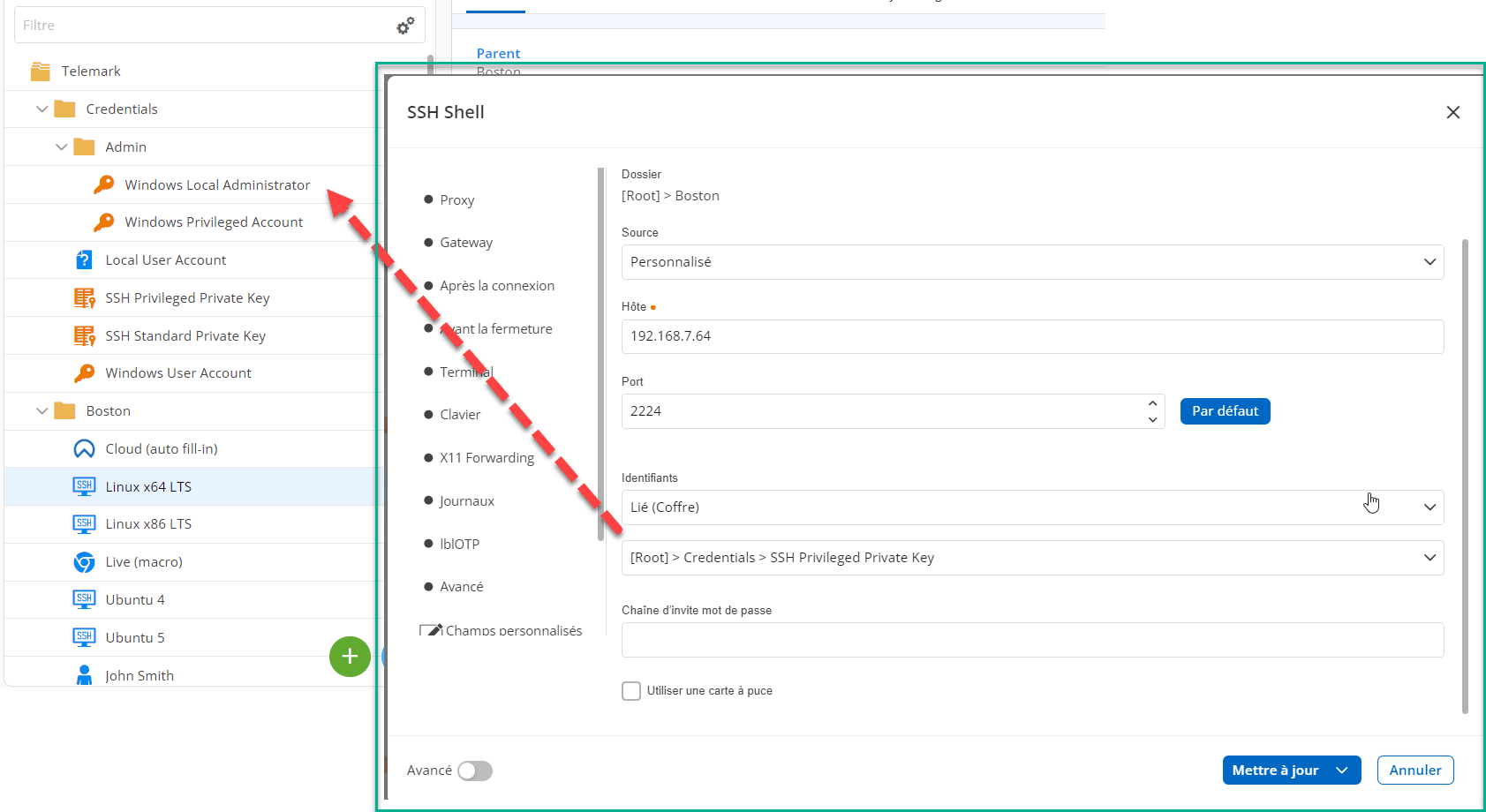Open the Source dropdown set to Personnalisé
The width and height of the screenshot is (1486, 812).
(1031, 262)
